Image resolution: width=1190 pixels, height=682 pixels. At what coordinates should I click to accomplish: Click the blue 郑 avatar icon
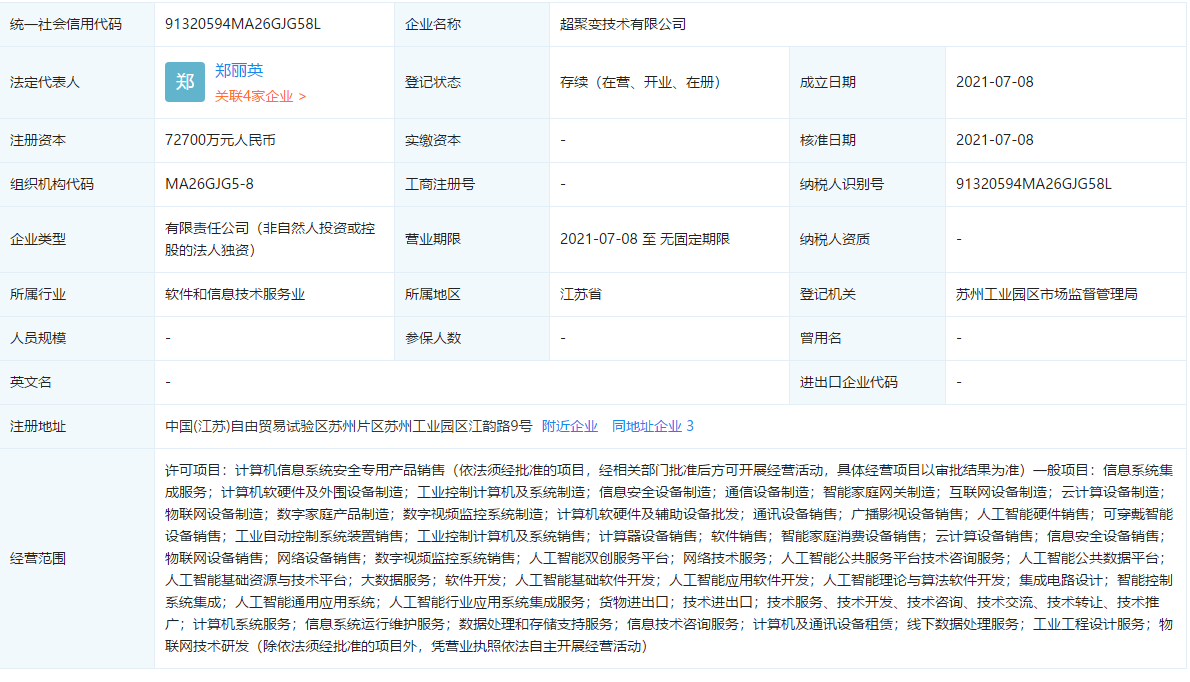[x=185, y=82]
